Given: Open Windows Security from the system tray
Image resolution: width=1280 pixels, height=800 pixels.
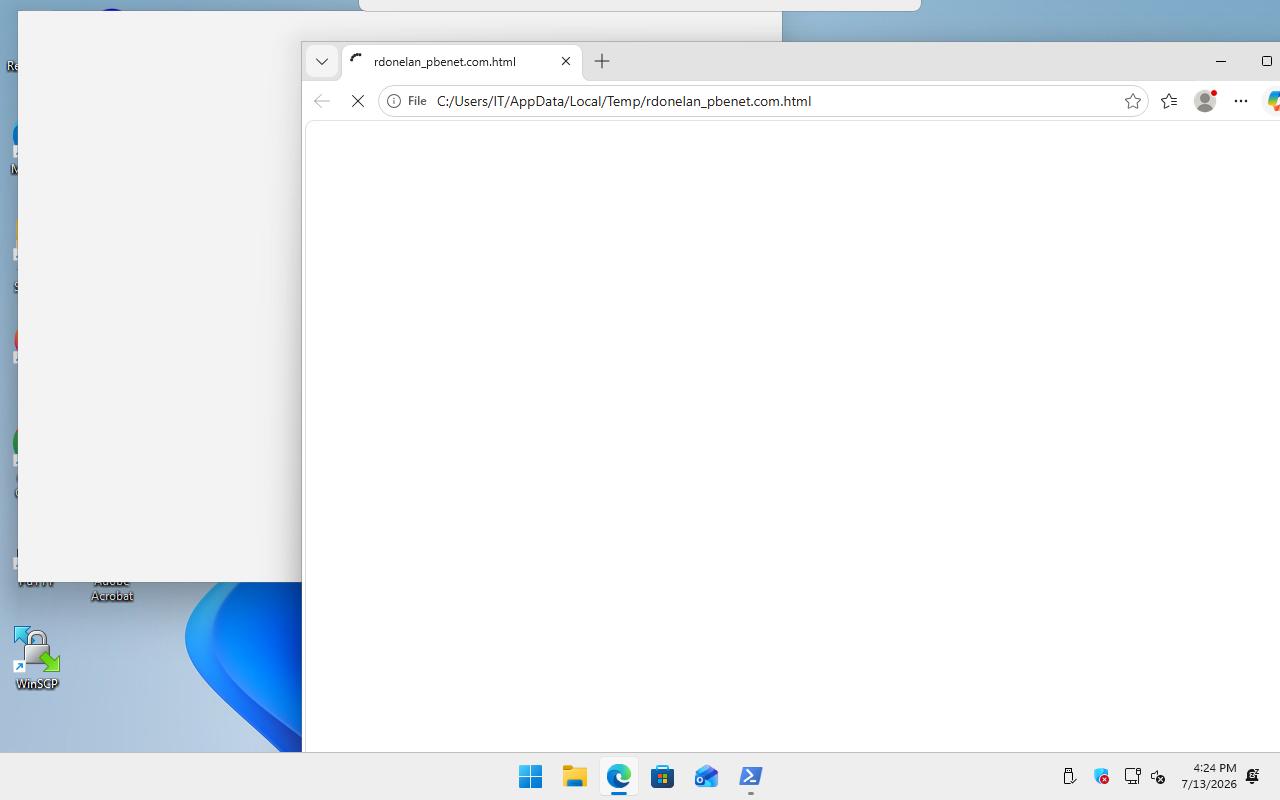Looking at the screenshot, I should pyautogui.click(x=1101, y=776).
